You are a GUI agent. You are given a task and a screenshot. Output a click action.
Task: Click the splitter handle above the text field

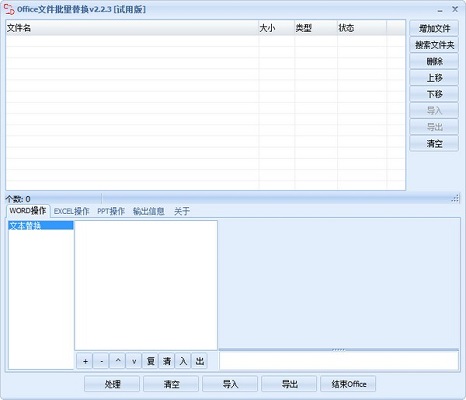(x=339, y=350)
